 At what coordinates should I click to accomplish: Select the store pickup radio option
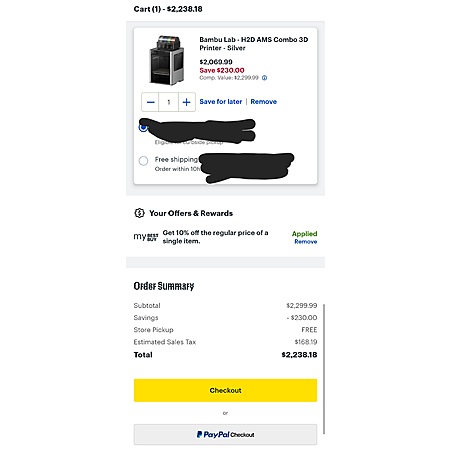143,127
